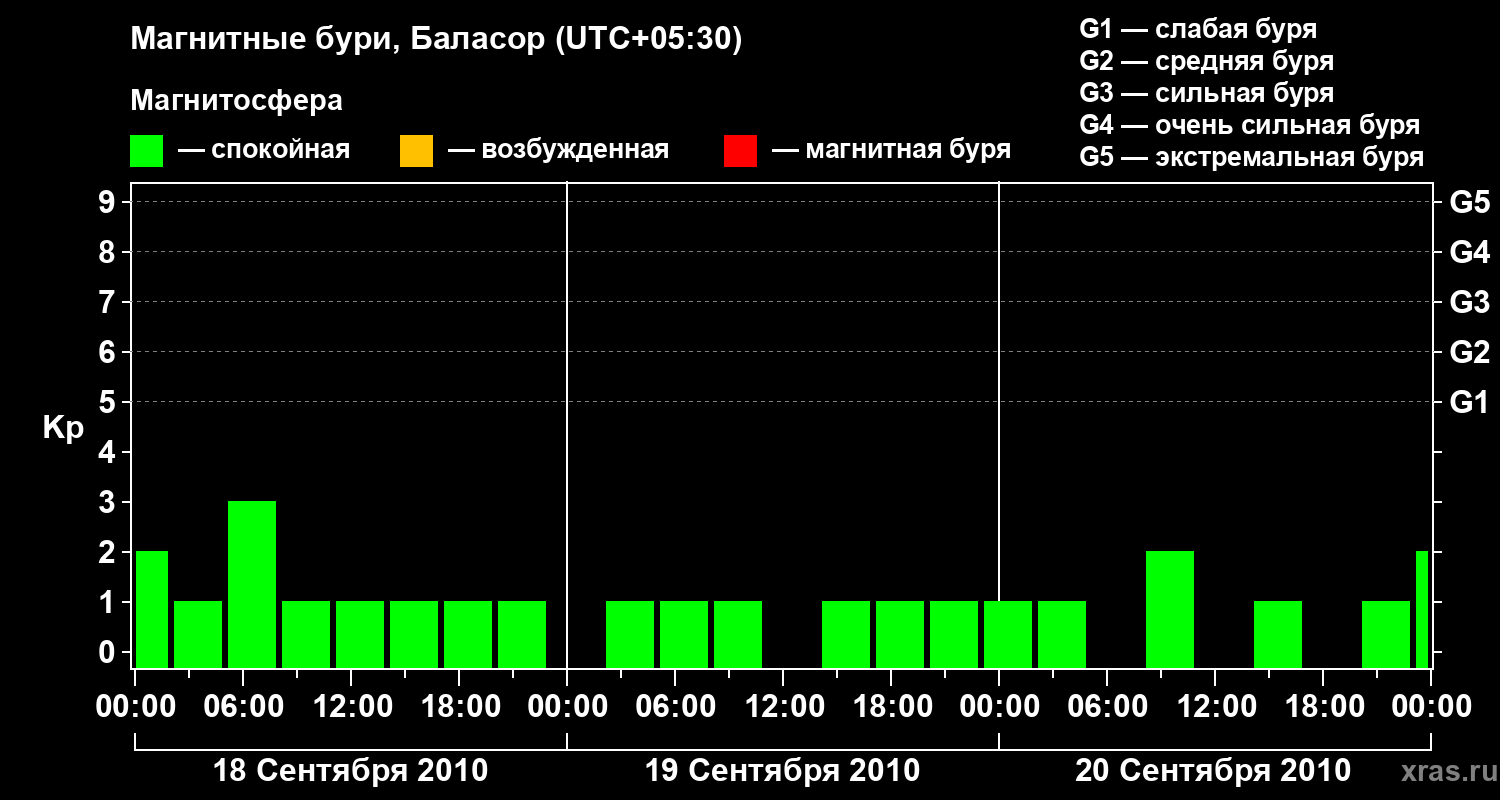Click the '— спокойная' legend label
Viewport: 1500px width, 800px height.
[264, 150]
